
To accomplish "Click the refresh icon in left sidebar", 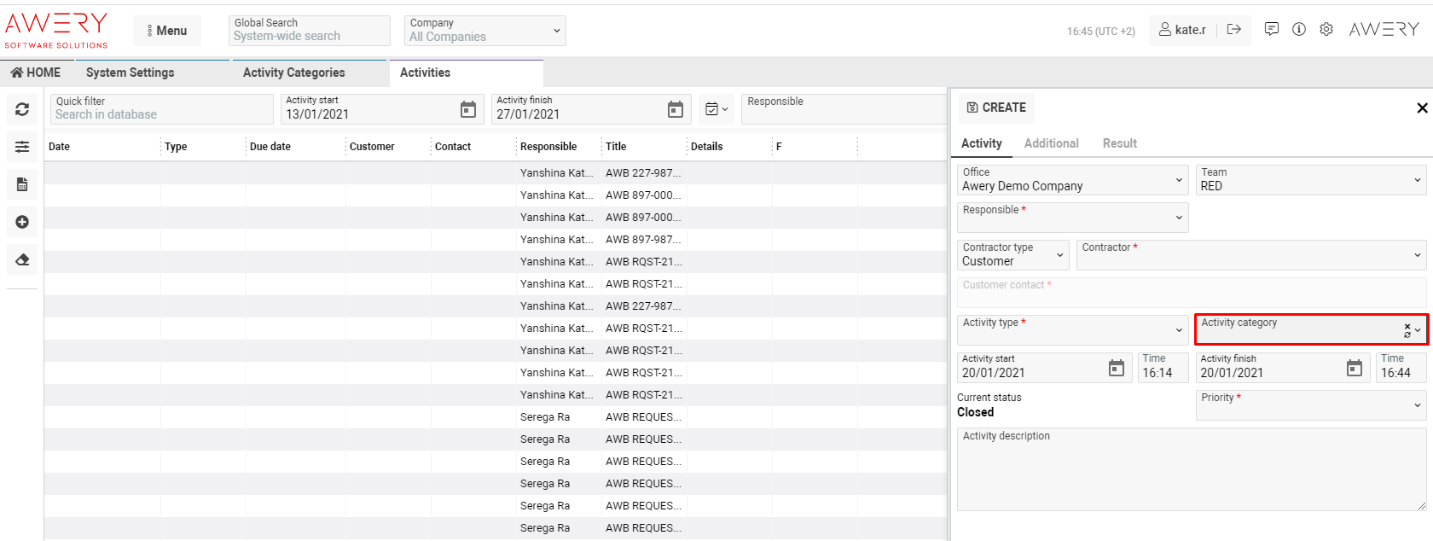I will (x=22, y=110).
